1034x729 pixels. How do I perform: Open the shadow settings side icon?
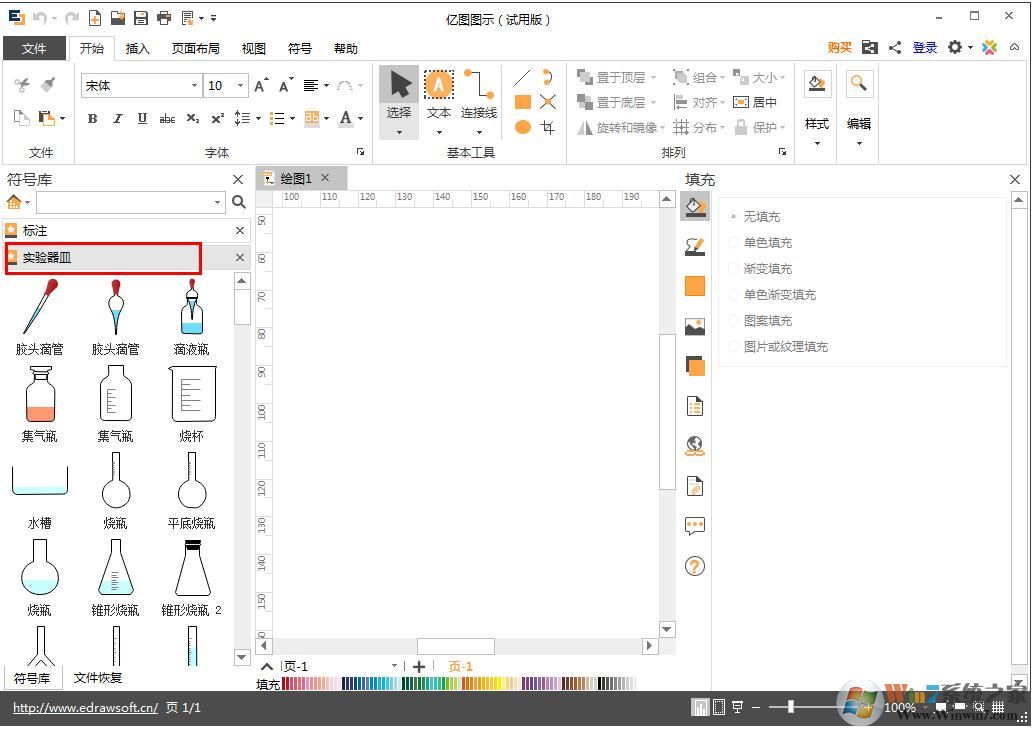pyautogui.click(x=695, y=366)
